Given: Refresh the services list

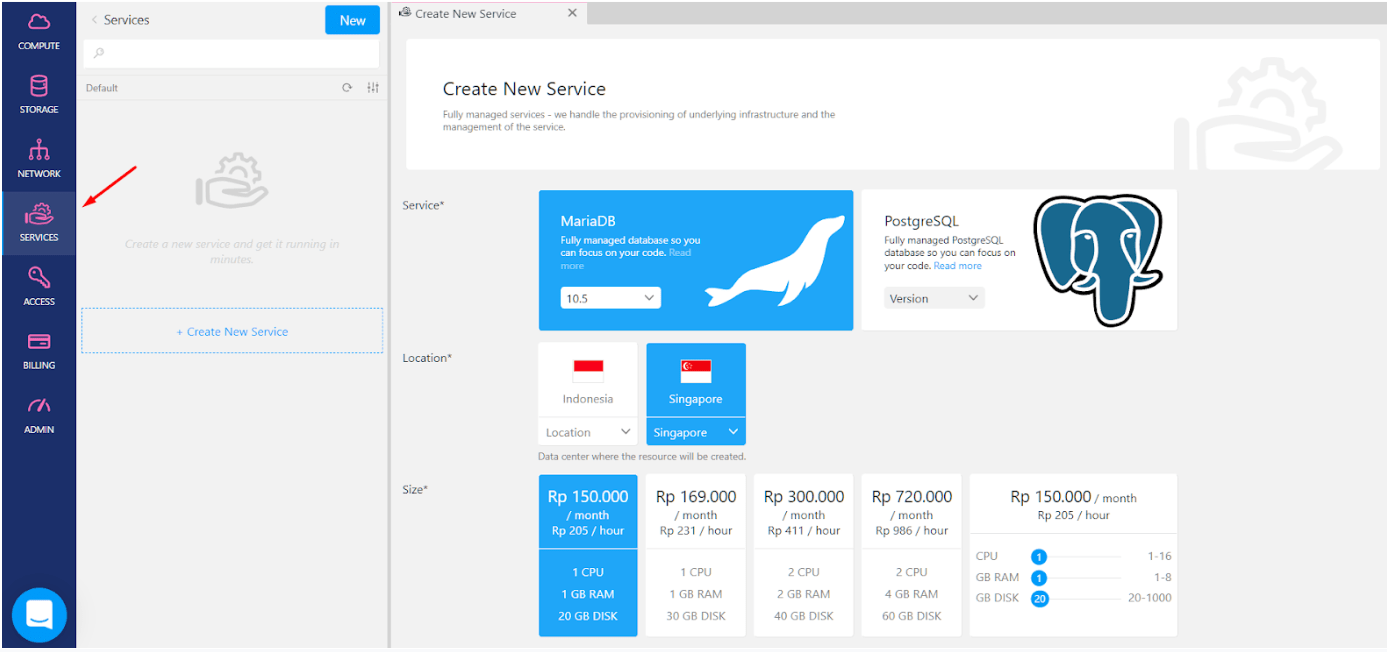Looking at the screenshot, I should pyautogui.click(x=347, y=88).
